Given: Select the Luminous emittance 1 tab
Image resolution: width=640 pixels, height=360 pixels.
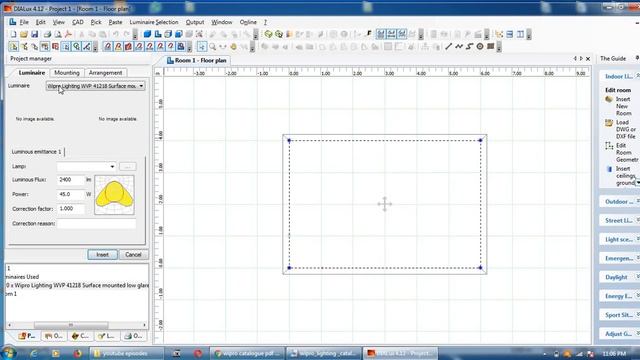Looking at the screenshot, I should (36, 152).
